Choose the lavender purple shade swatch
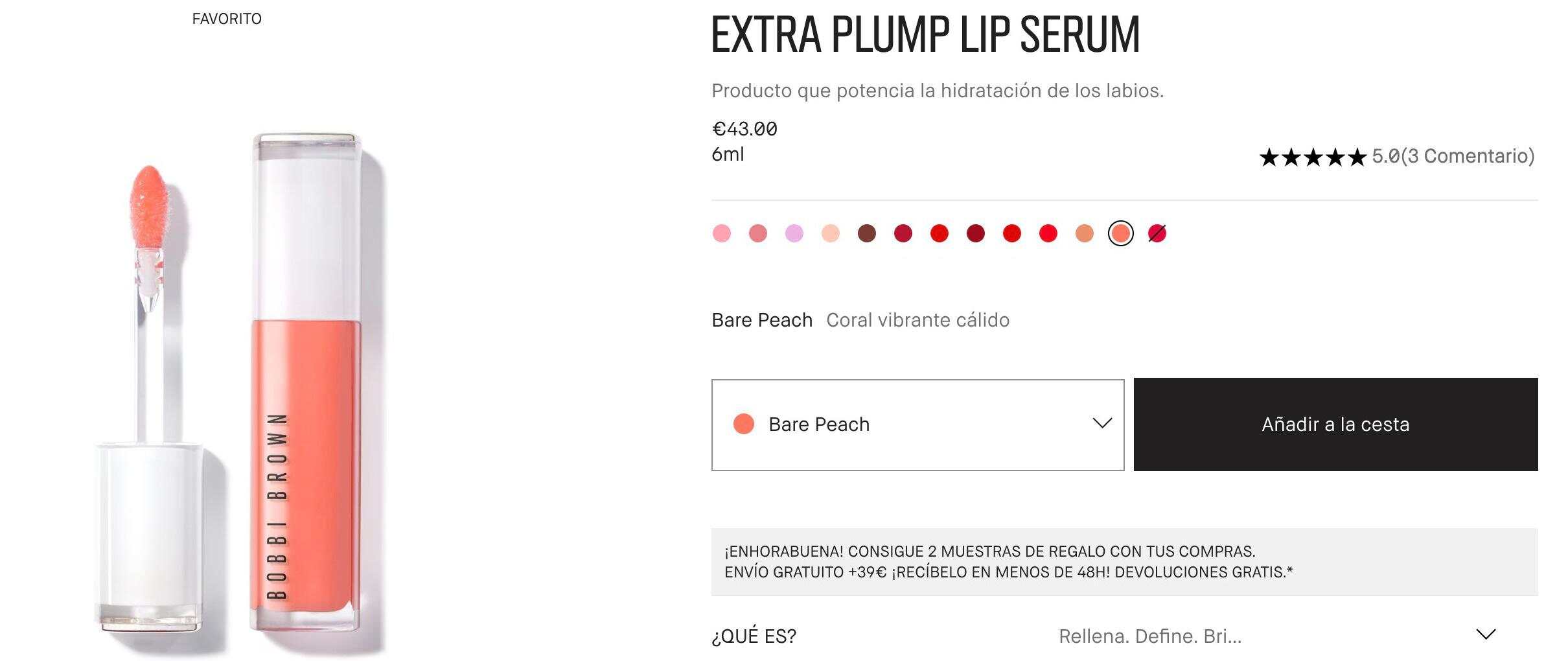Image resolution: width=1568 pixels, height=661 pixels. pyautogui.click(x=794, y=233)
